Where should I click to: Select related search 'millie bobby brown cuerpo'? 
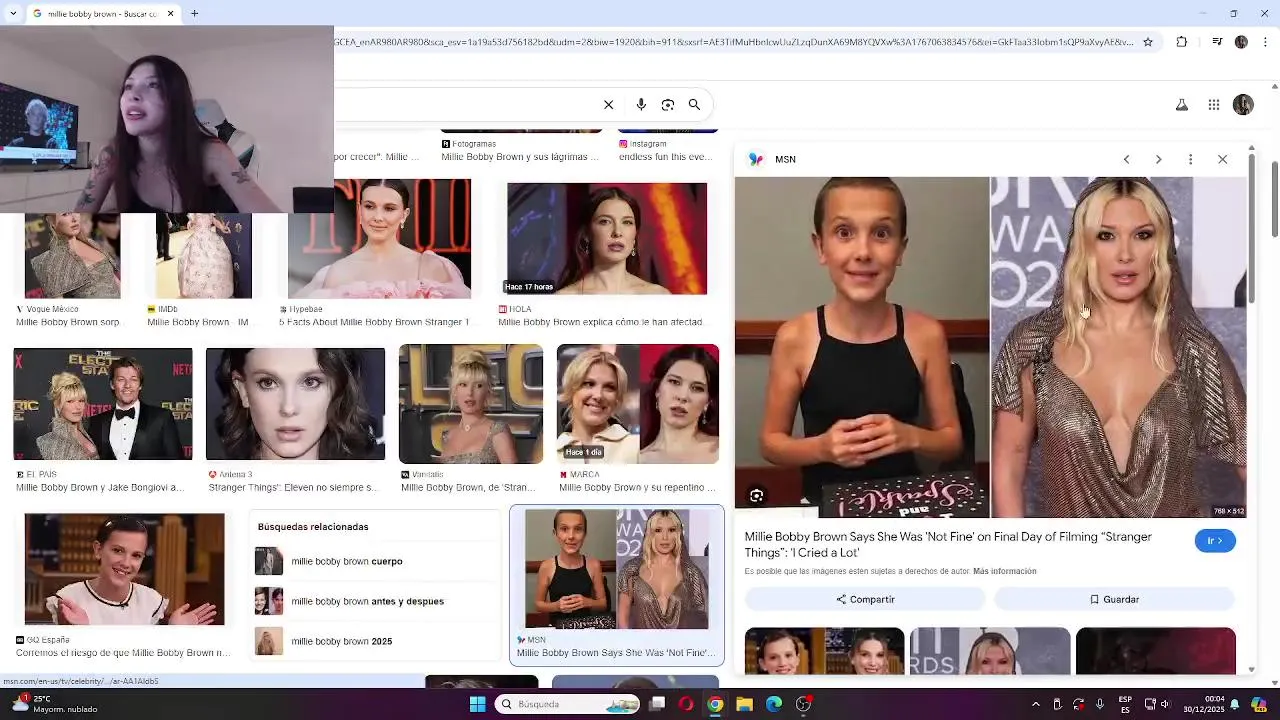347,561
